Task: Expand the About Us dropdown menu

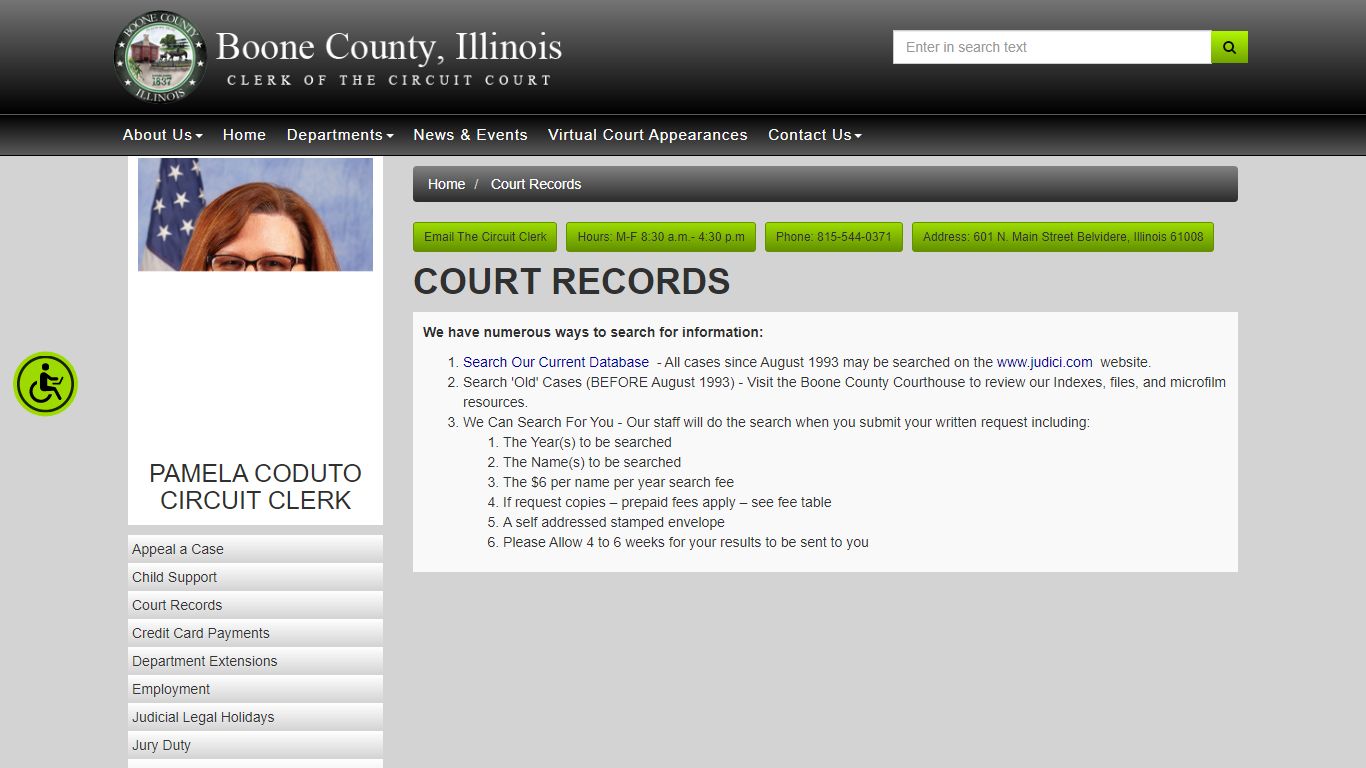Action: point(162,135)
